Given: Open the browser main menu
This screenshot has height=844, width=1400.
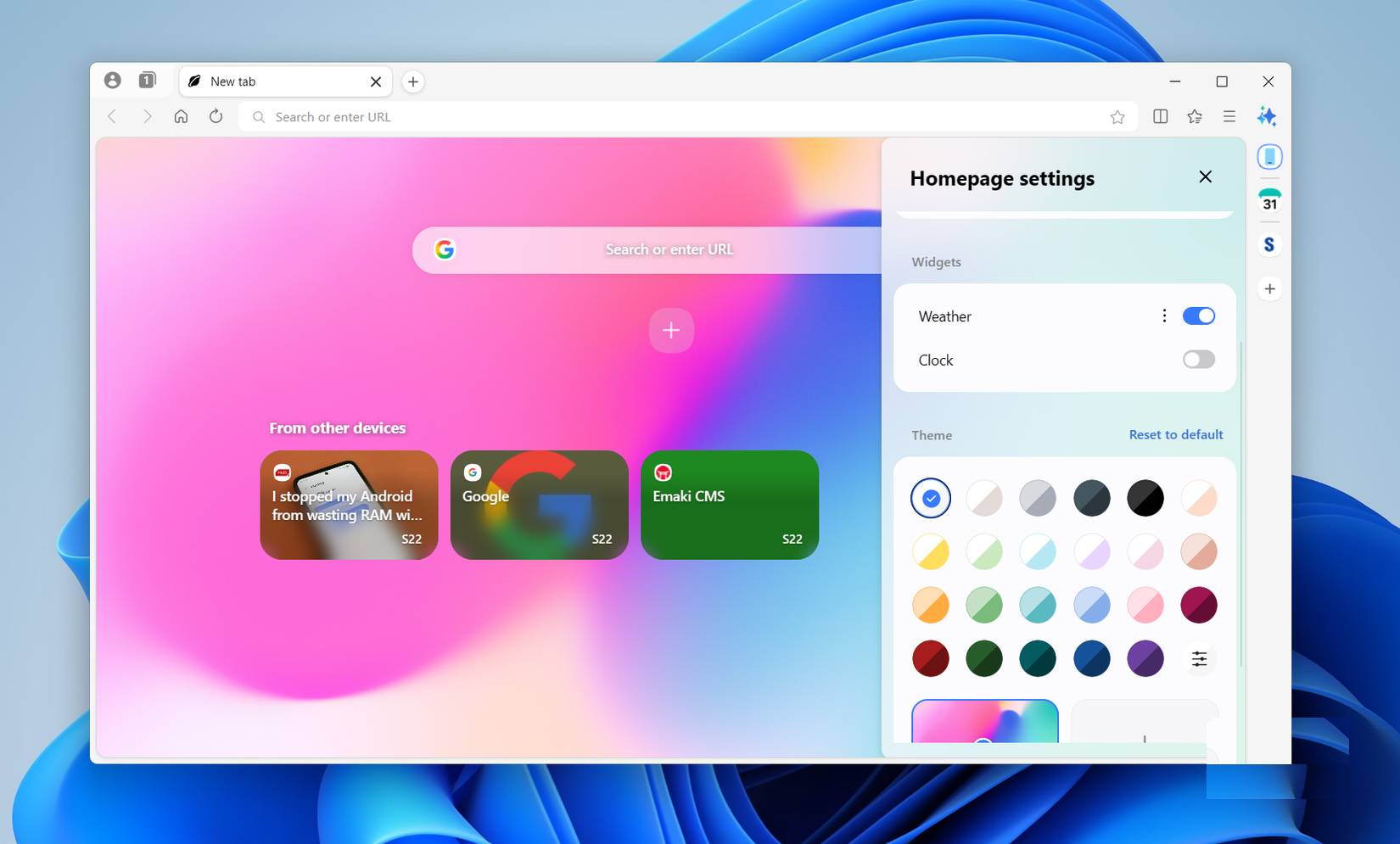Looking at the screenshot, I should (x=1229, y=116).
